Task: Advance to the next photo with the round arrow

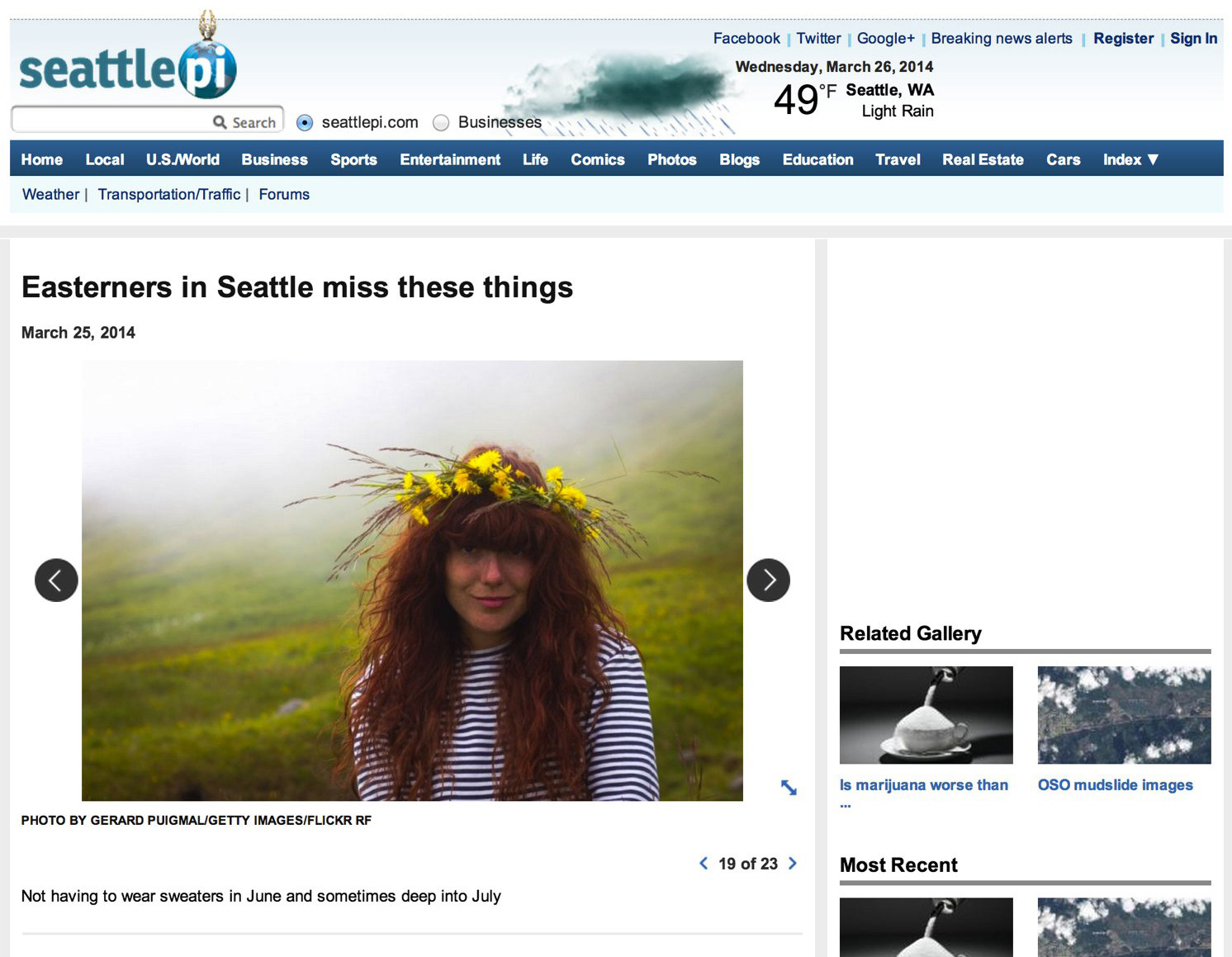Action: click(768, 580)
